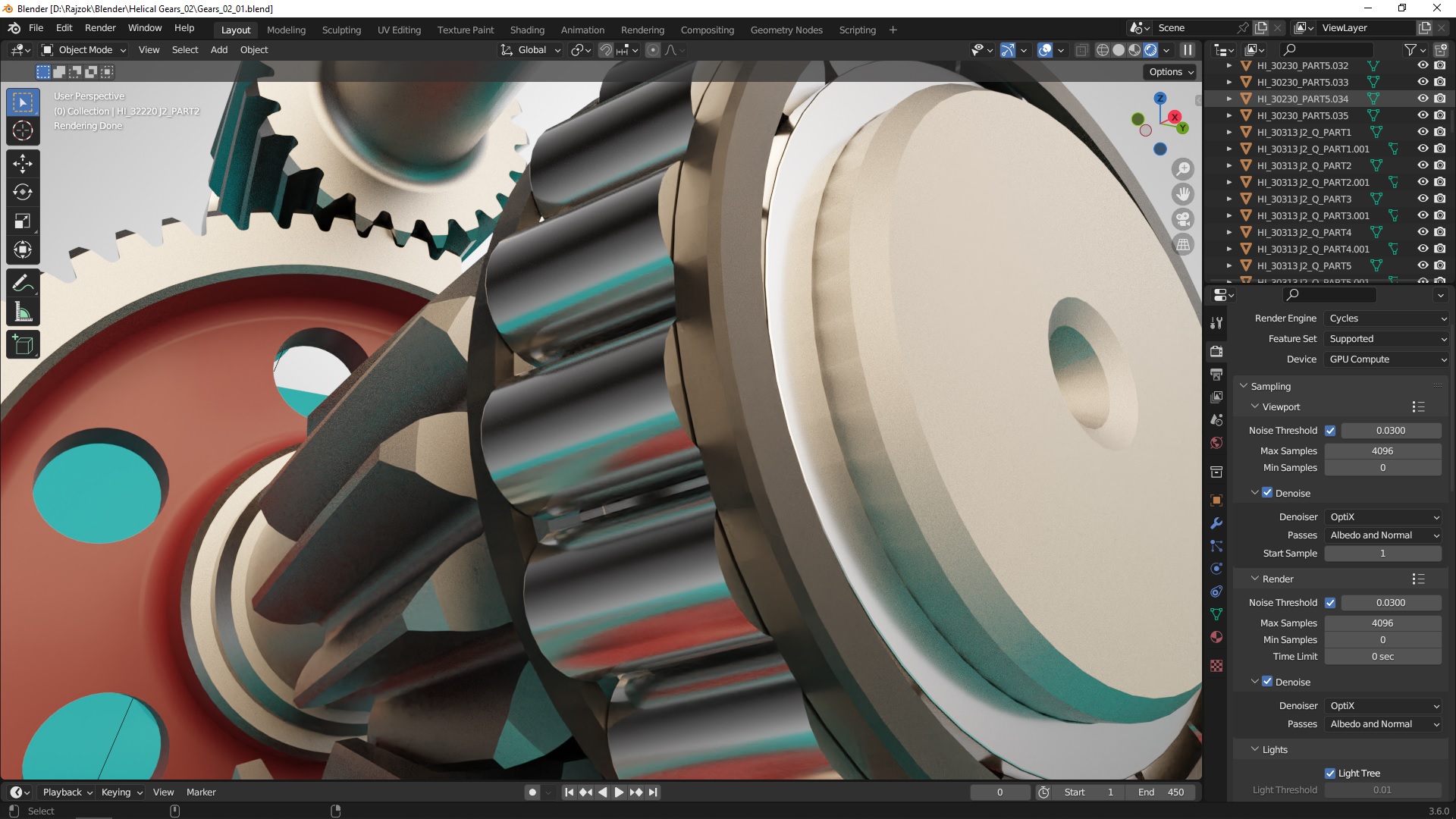The height and width of the screenshot is (819, 1456).
Task: Pick the Rotate tool
Action: pyautogui.click(x=23, y=192)
